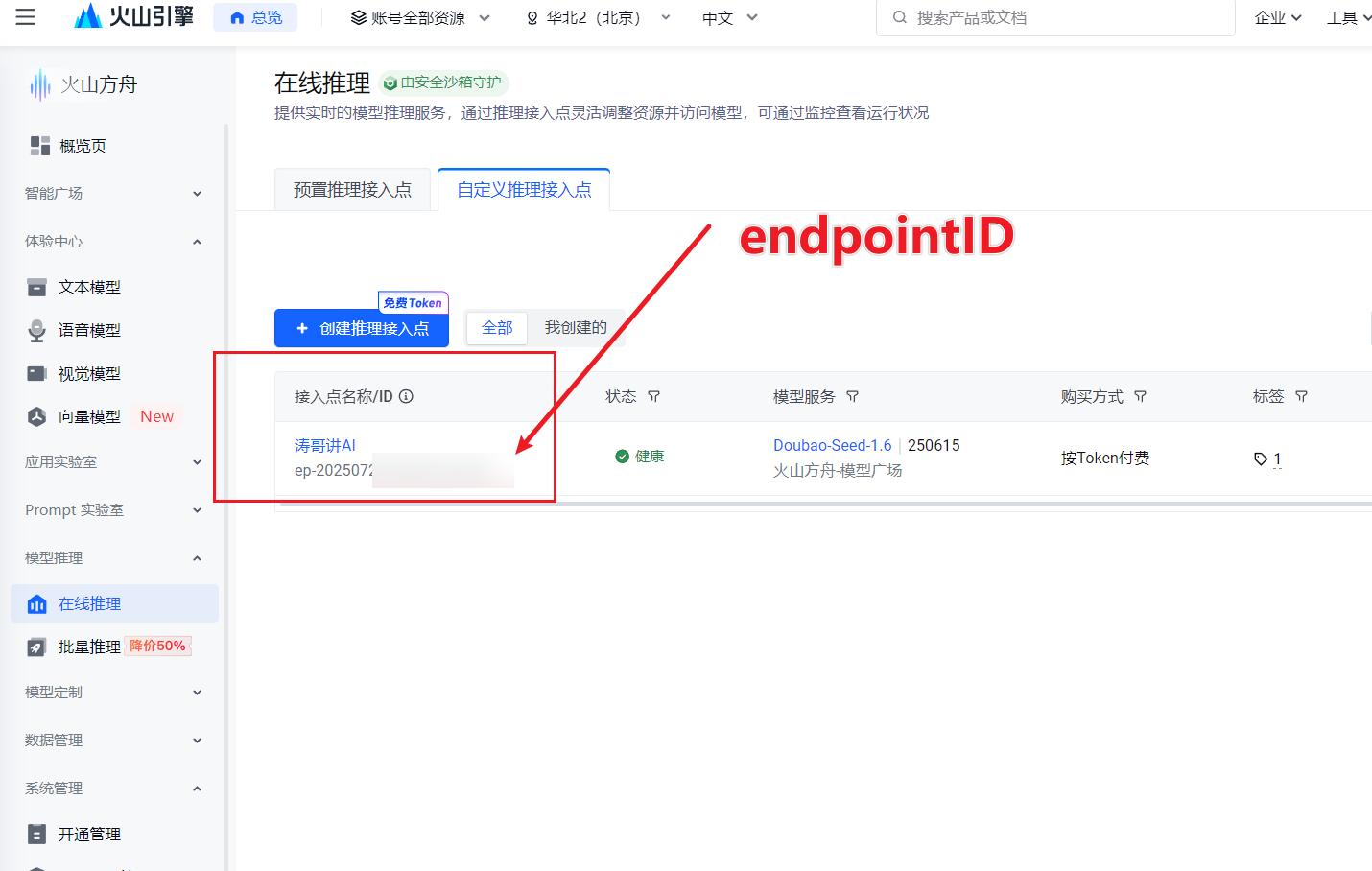The image size is (1372, 871).
Task: Click the 接入点名称/ID column header
Action: (343, 396)
